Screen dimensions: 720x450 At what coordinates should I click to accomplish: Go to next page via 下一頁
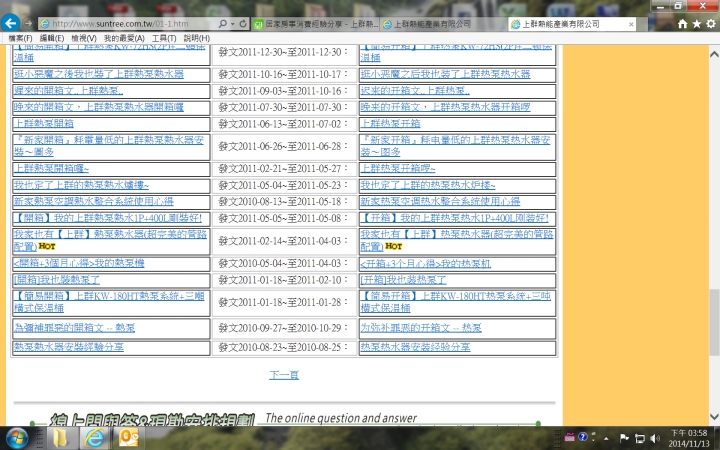tap(284, 375)
